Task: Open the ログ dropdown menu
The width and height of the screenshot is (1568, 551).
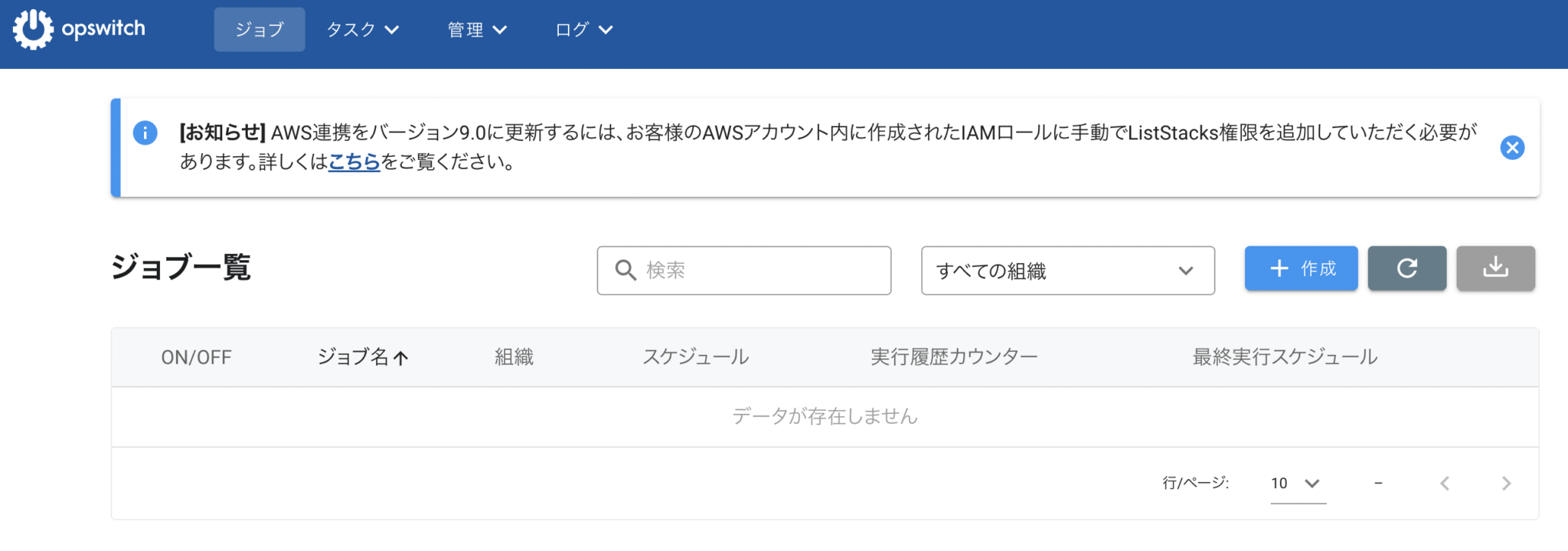Action: pos(583,30)
